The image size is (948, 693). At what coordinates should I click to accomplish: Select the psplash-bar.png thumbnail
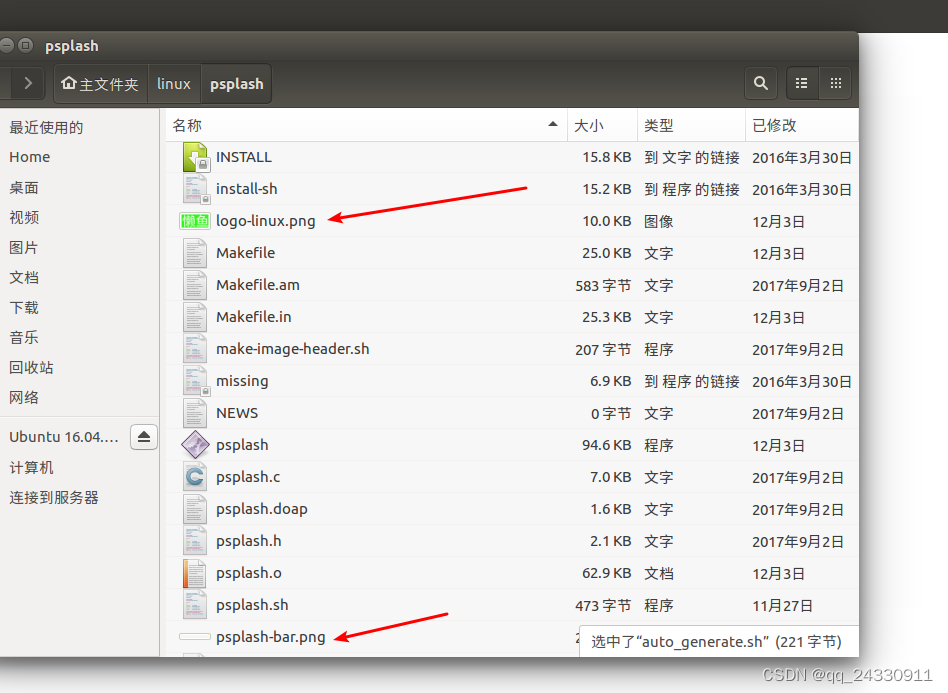tap(195, 637)
